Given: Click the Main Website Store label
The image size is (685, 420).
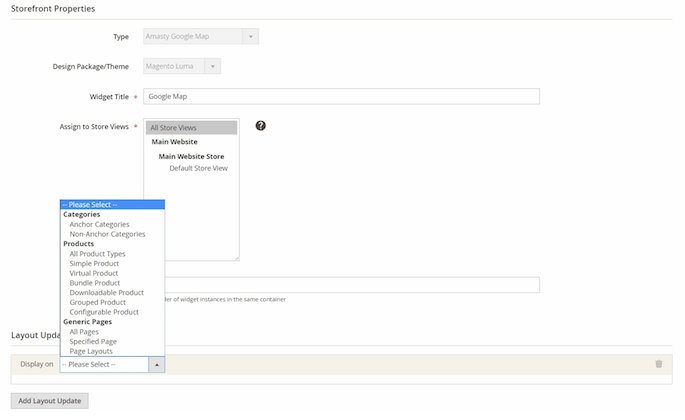Looking at the screenshot, I should [x=191, y=156].
